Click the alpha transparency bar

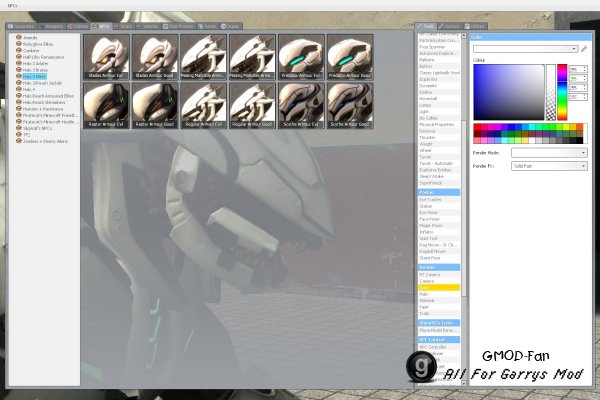point(551,92)
